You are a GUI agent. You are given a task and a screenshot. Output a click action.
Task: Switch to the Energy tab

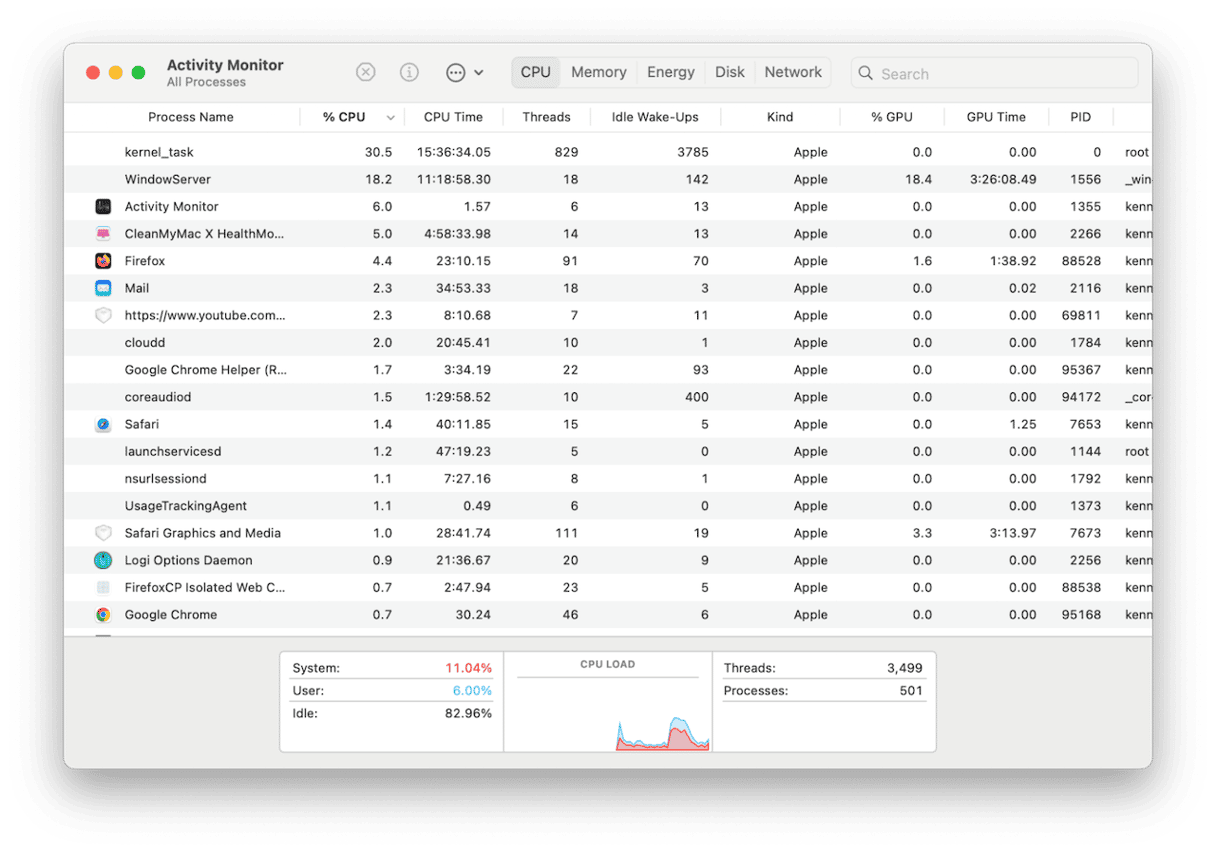point(670,72)
